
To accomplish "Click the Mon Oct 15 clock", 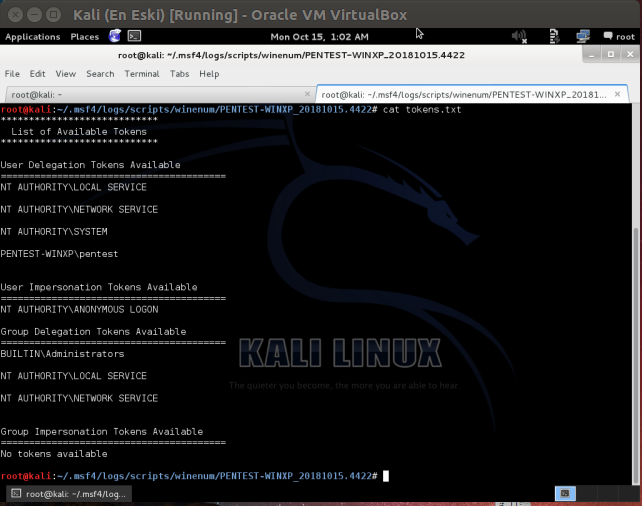I will pos(319,37).
